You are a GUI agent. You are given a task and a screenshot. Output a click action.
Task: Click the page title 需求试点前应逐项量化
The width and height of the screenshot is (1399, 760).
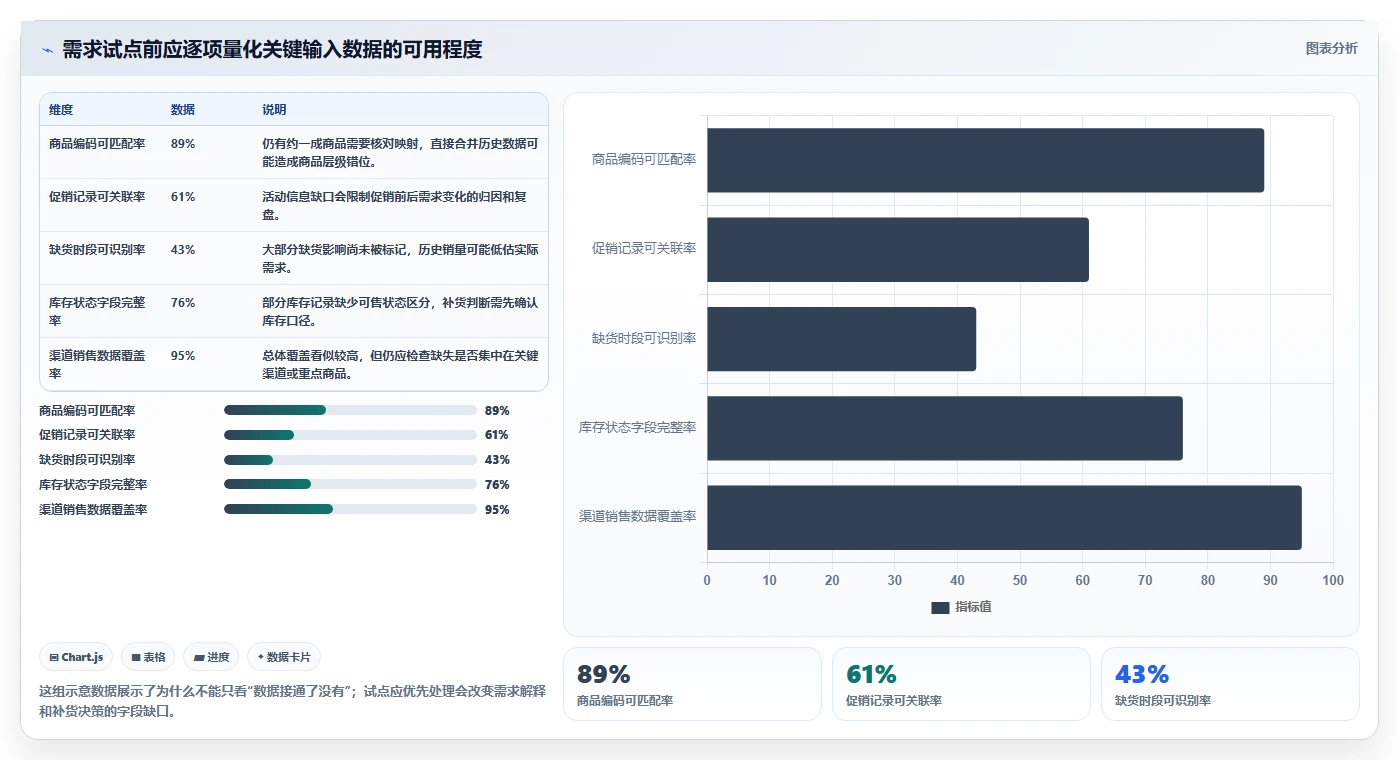[272, 50]
